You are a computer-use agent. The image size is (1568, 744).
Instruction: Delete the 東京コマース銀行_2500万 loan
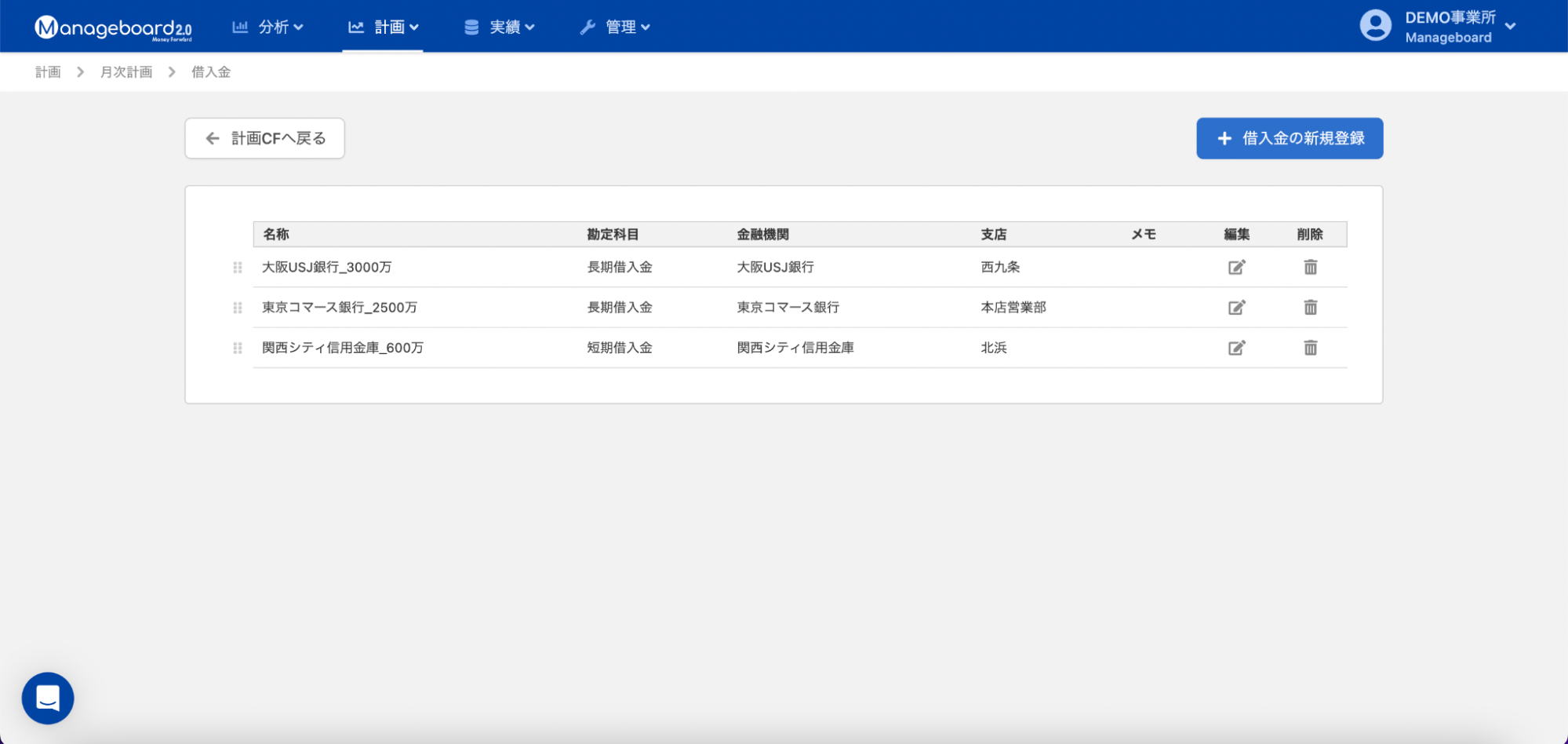pyautogui.click(x=1311, y=307)
